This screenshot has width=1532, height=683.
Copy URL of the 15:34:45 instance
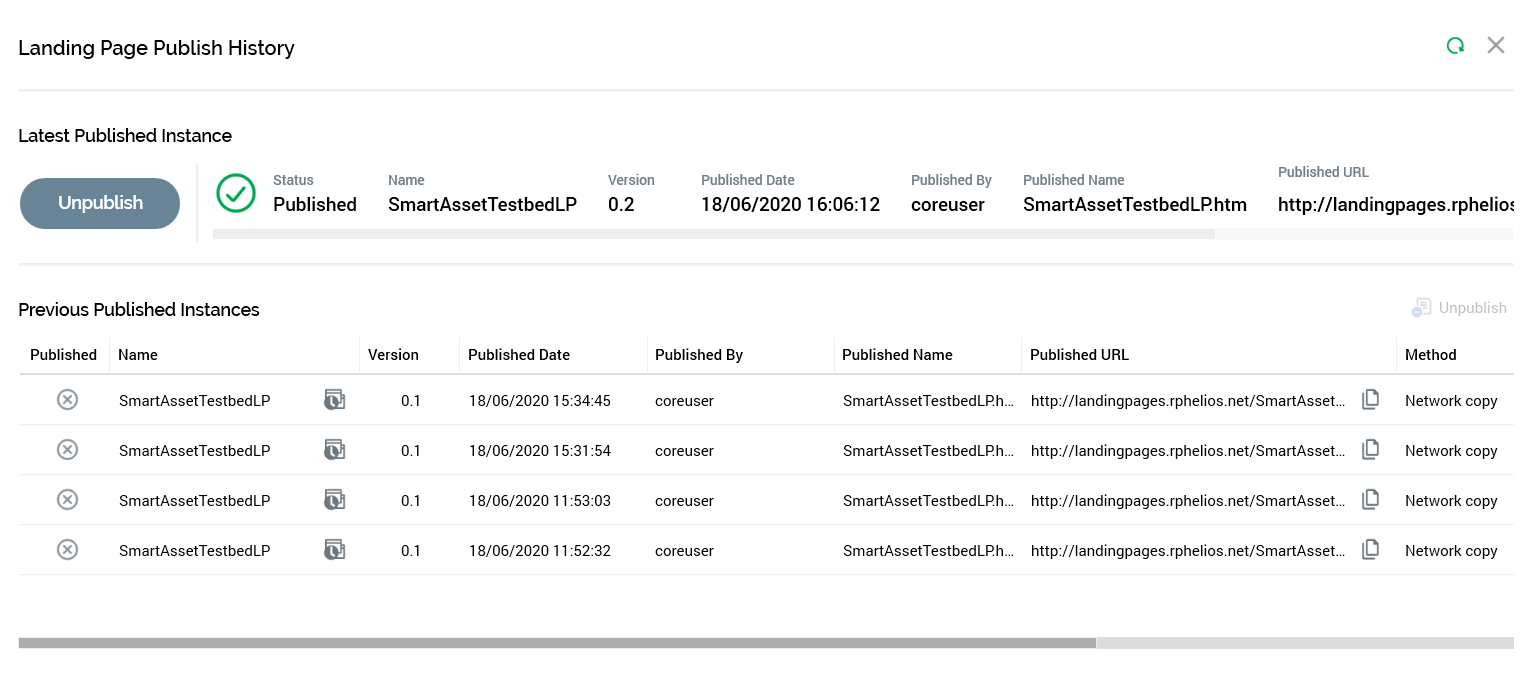click(x=1370, y=400)
